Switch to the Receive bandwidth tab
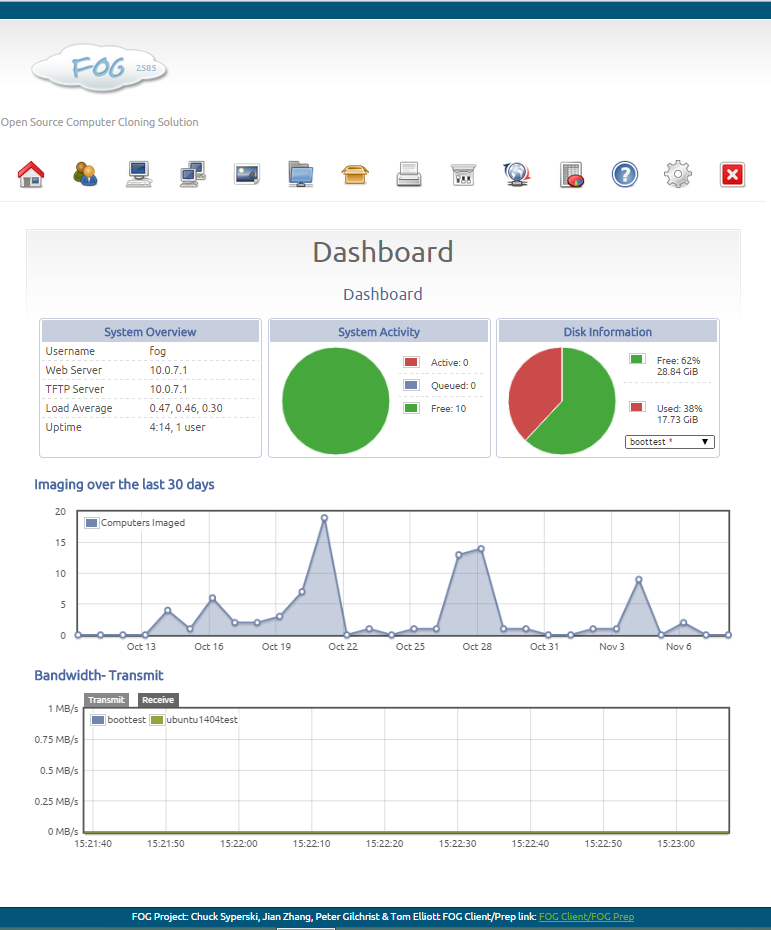The image size is (771, 930). pos(158,700)
